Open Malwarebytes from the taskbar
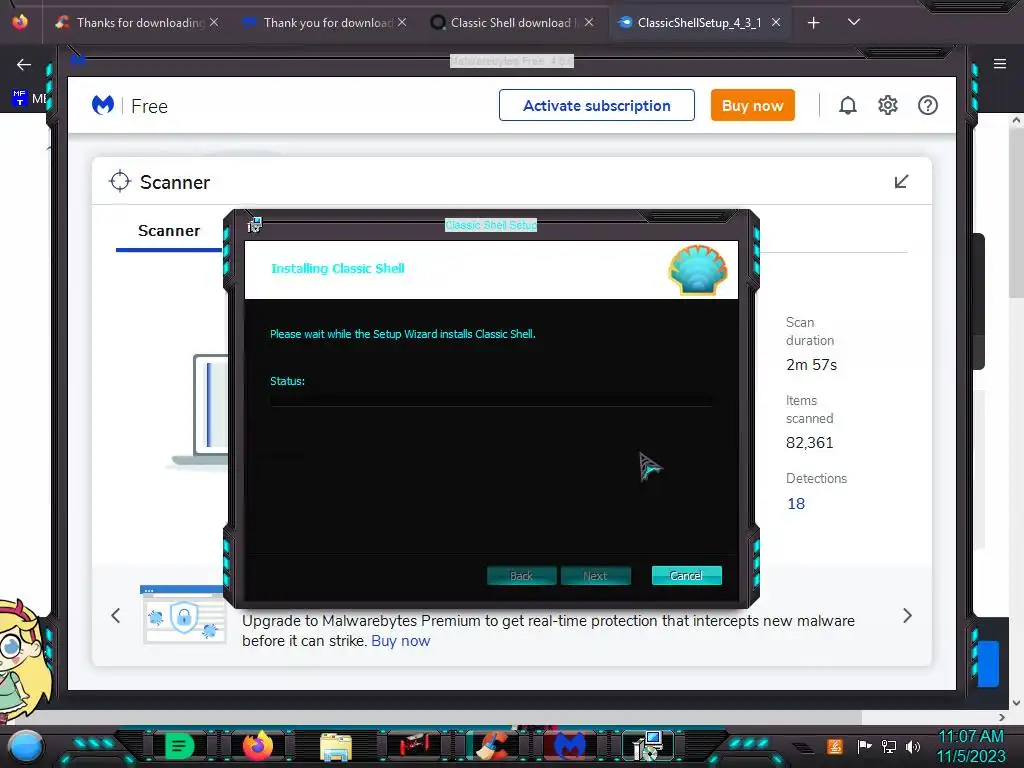Viewport: 1024px width, 768px height. (569, 746)
